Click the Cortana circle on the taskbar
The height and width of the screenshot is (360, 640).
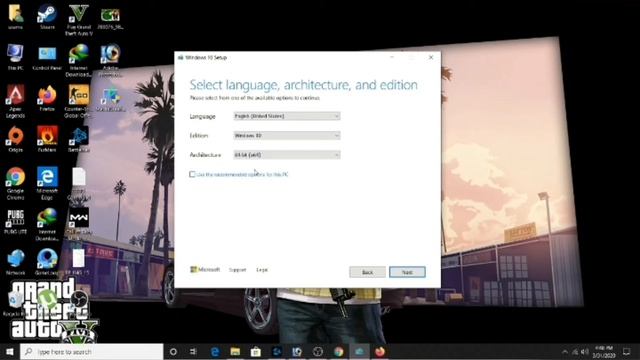173,351
